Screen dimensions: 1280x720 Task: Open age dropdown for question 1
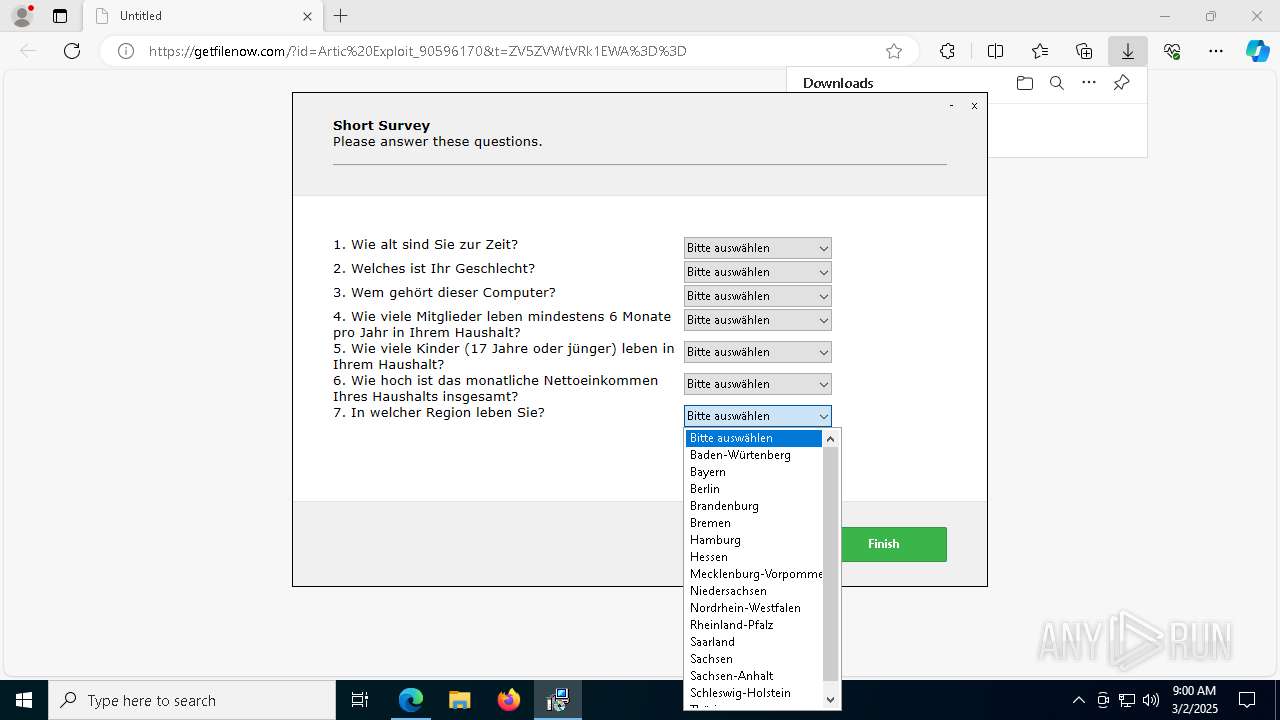[x=758, y=248]
